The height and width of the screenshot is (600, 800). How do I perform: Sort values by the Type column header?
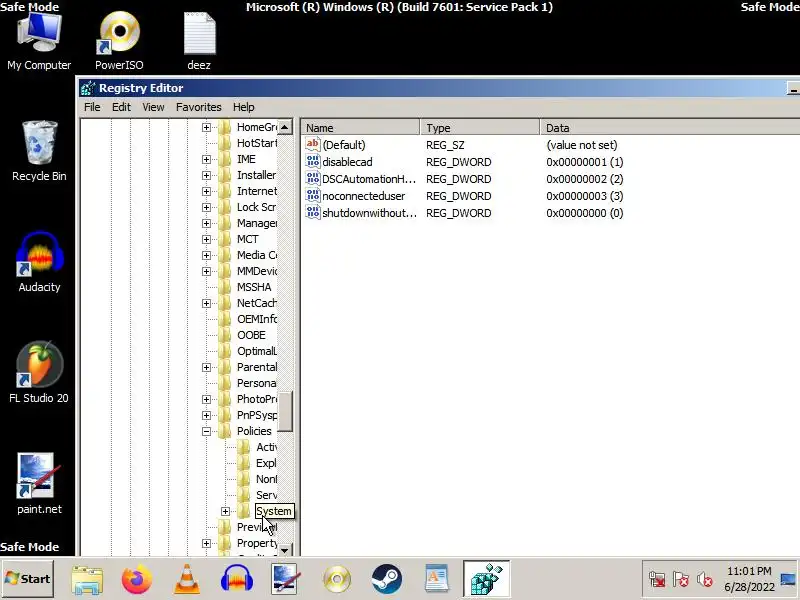[x=480, y=128]
